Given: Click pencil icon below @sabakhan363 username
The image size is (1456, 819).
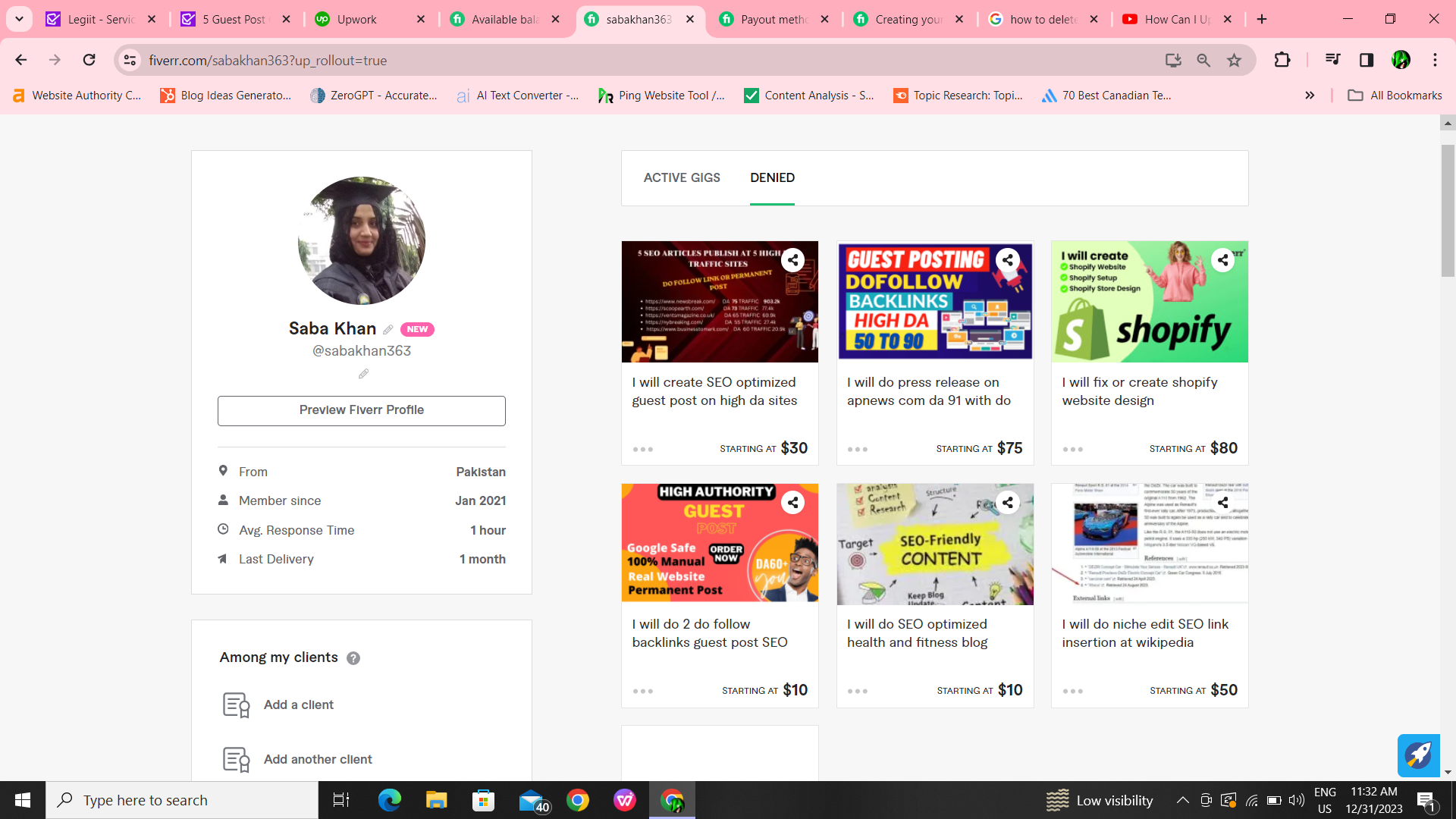Looking at the screenshot, I should pyautogui.click(x=363, y=374).
